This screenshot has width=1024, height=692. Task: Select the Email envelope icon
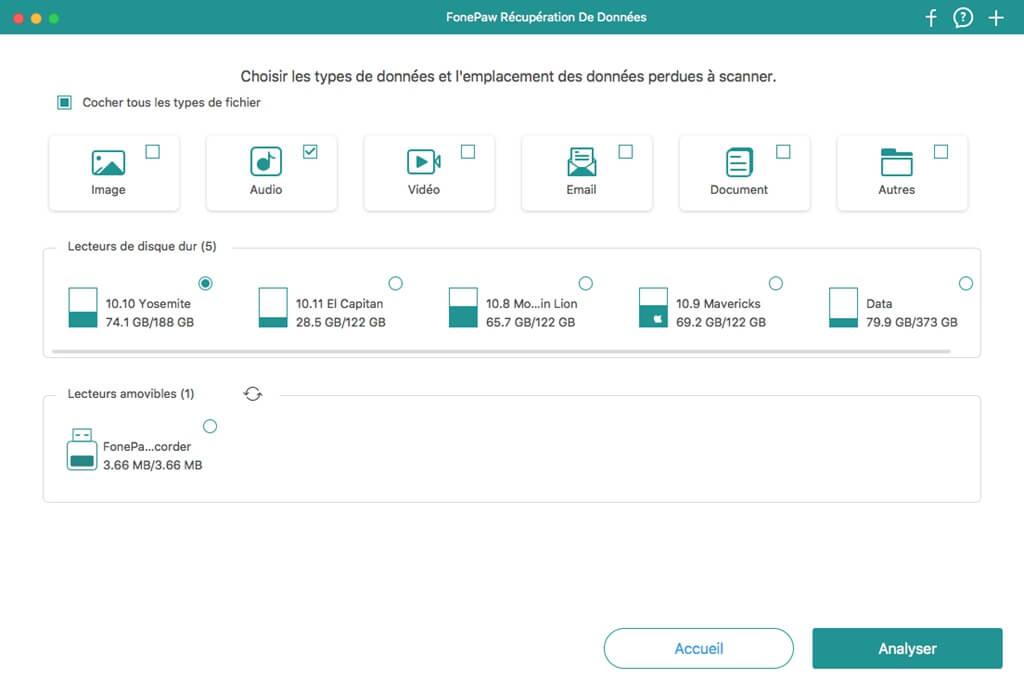581,162
